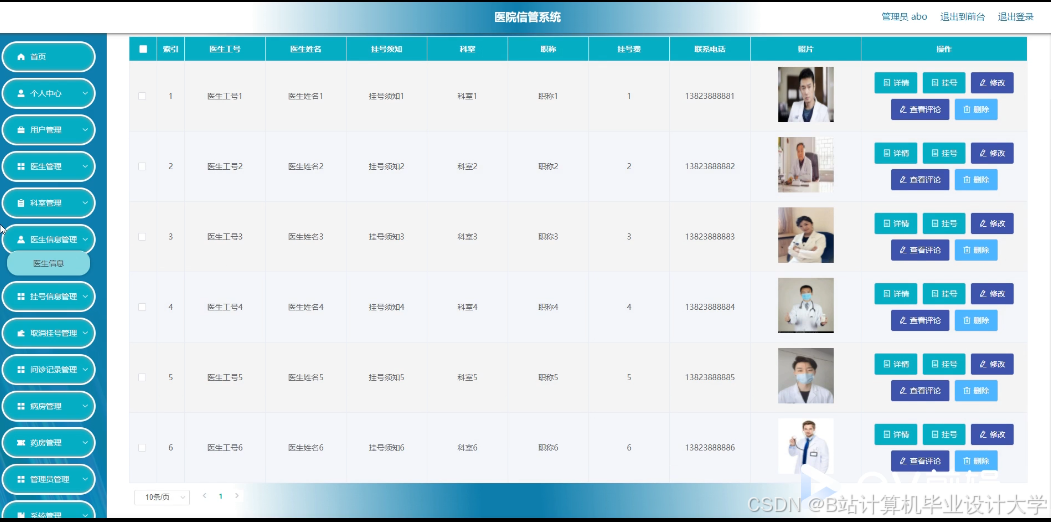Open the 首页 menu item
1051x522 pixels.
(48, 57)
